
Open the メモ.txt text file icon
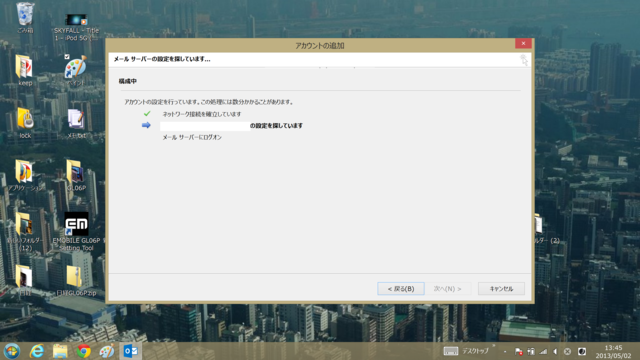point(76,124)
